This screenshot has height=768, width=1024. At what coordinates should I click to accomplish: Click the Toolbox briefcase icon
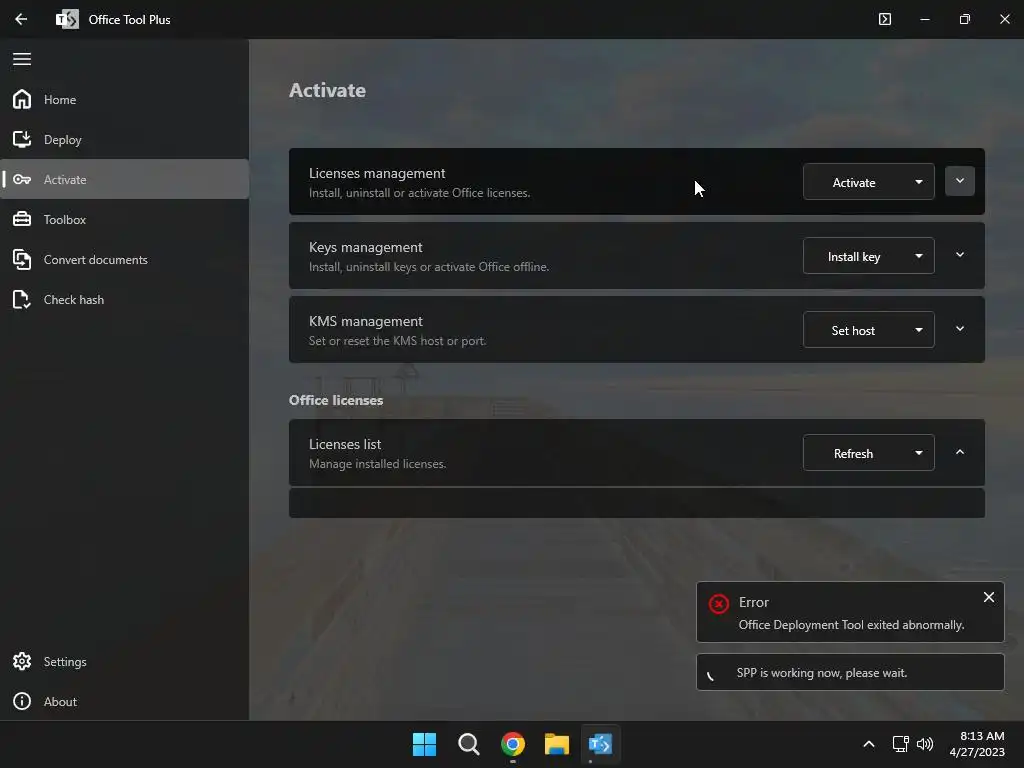(x=22, y=219)
